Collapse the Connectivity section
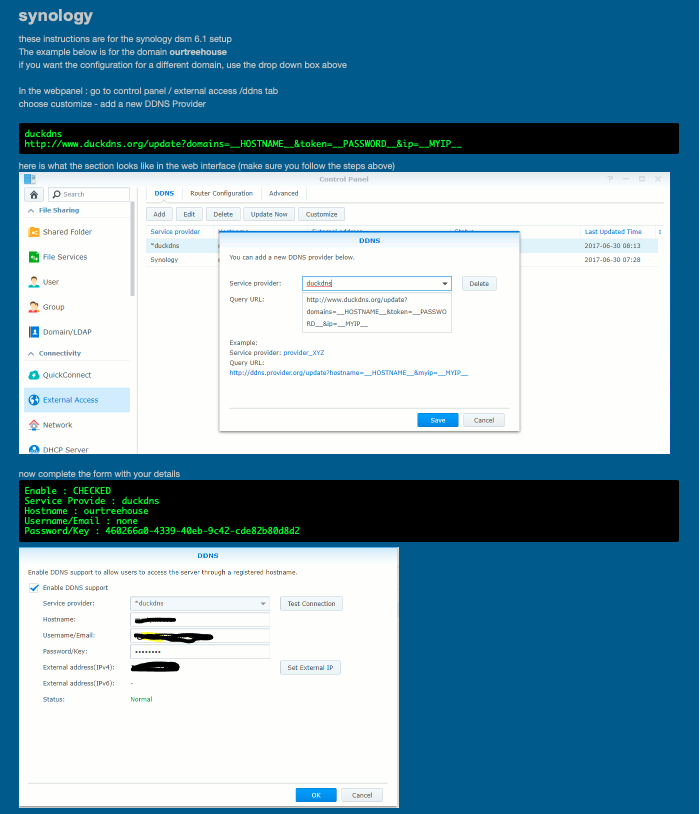Screen dimensions: 700x814 coord(31,354)
